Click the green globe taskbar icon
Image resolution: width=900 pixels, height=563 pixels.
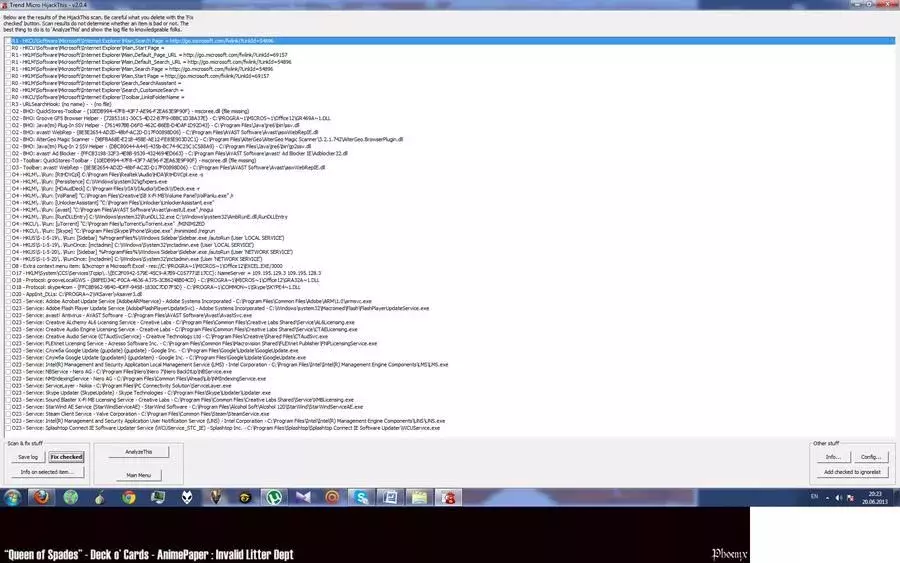click(x=71, y=497)
